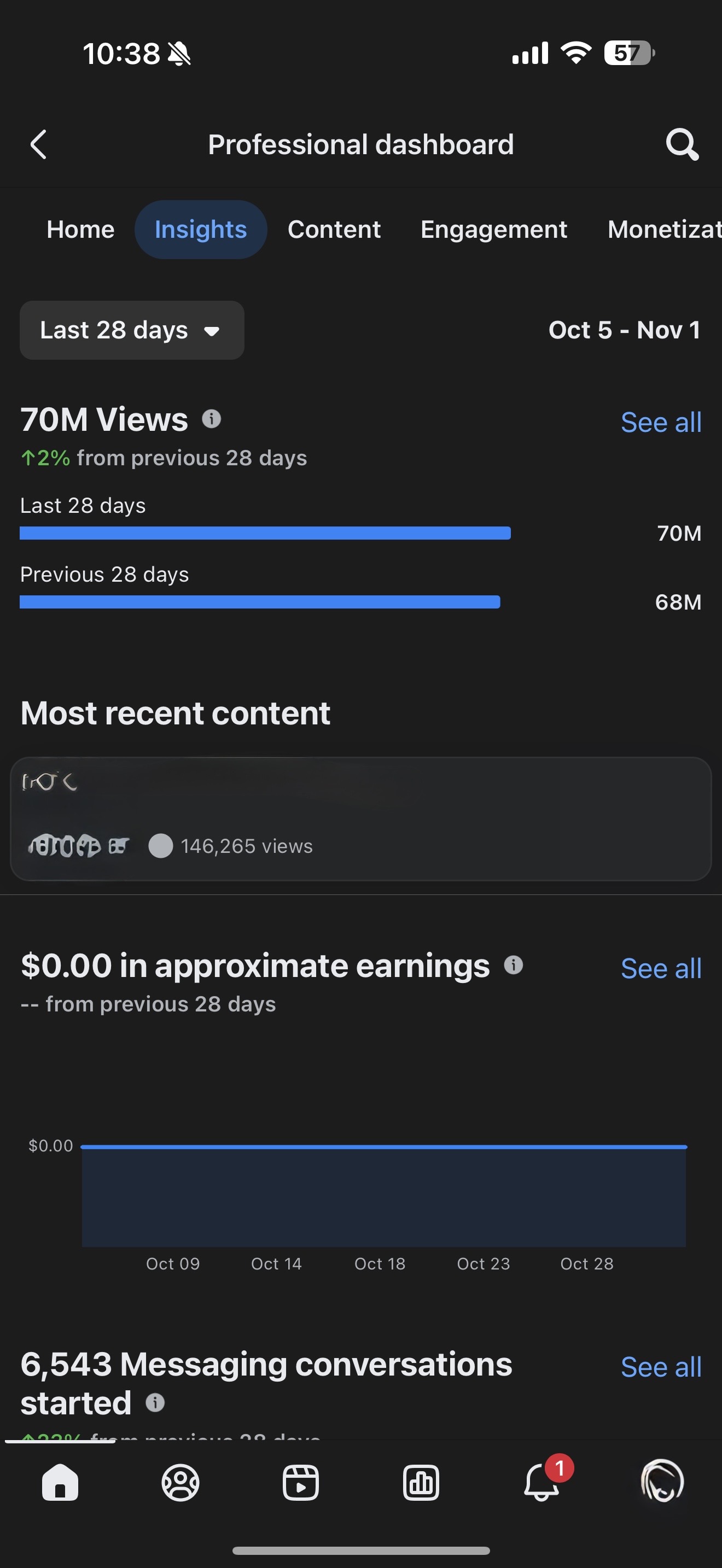Expand the Last 28 days dropdown
Image resolution: width=722 pixels, height=1568 pixels.
point(131,330)
